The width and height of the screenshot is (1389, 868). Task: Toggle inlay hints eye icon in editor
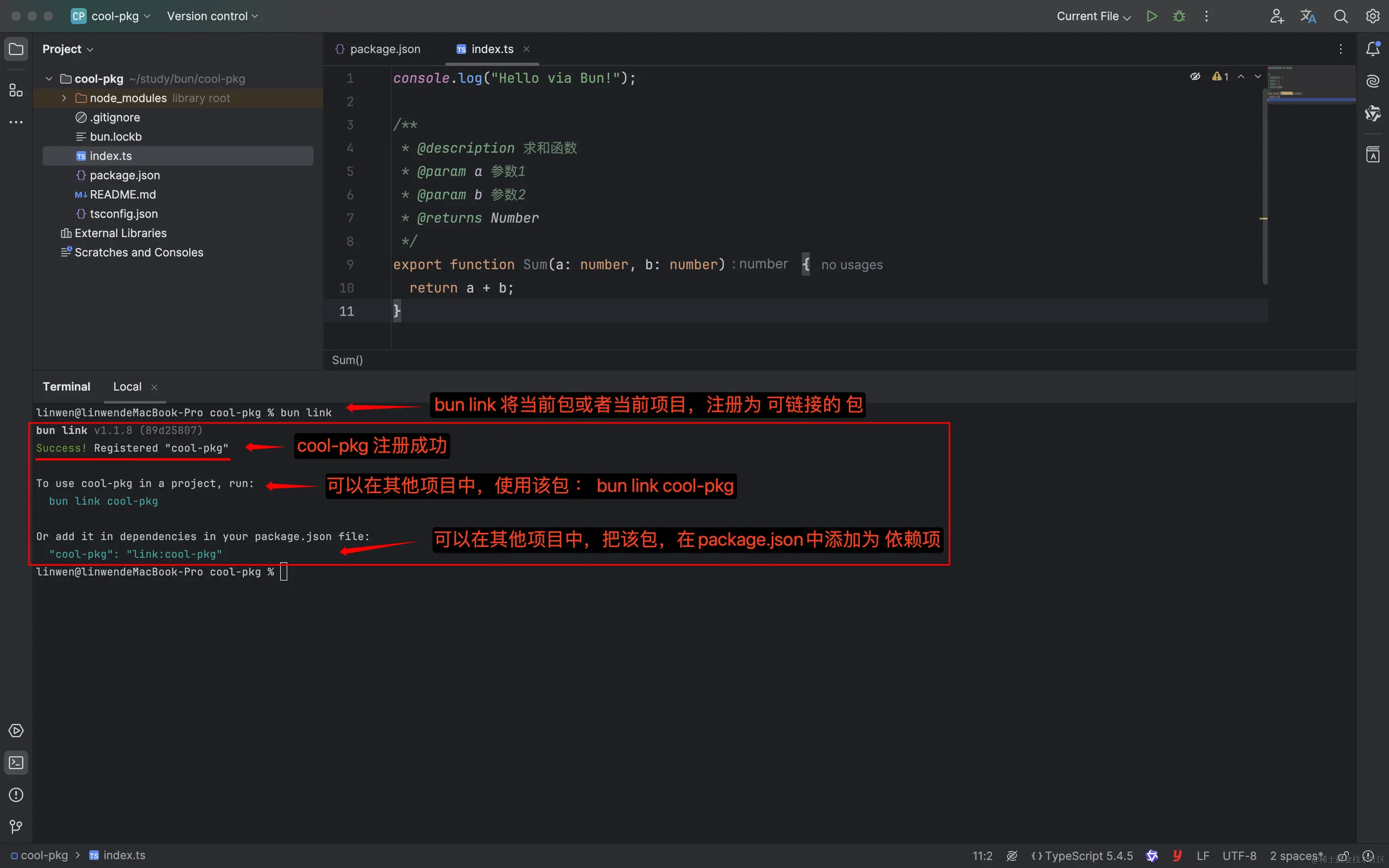[x=1196, y=76]
